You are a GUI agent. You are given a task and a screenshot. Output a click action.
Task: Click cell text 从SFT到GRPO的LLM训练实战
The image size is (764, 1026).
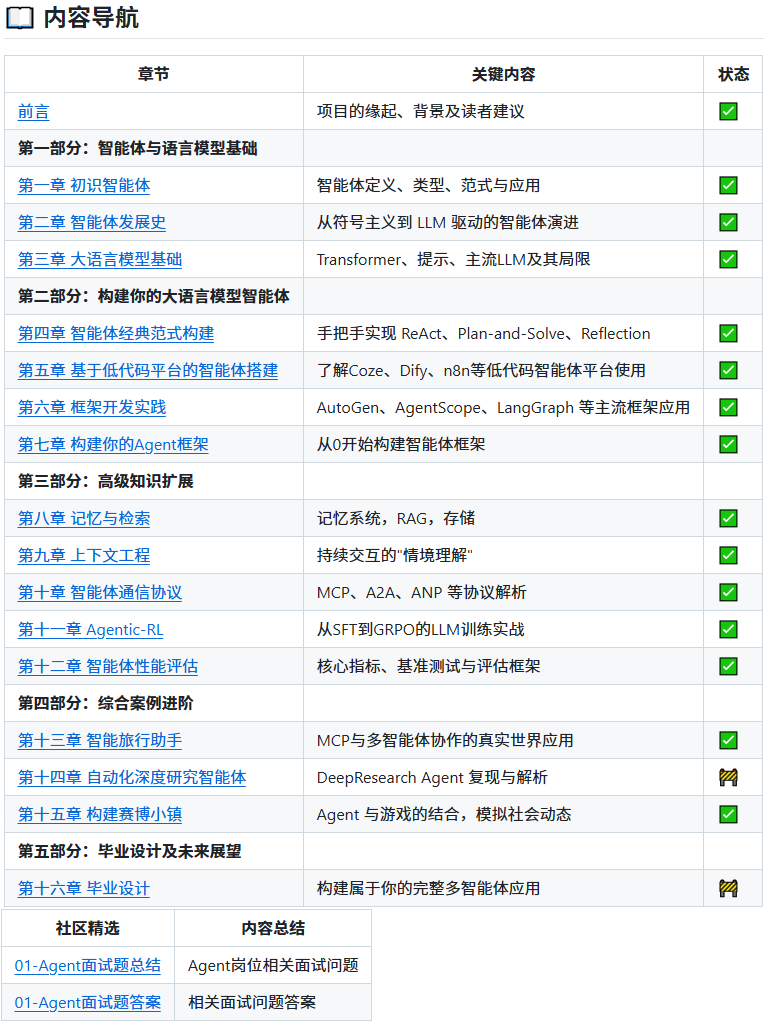click(x=421, y=629)
